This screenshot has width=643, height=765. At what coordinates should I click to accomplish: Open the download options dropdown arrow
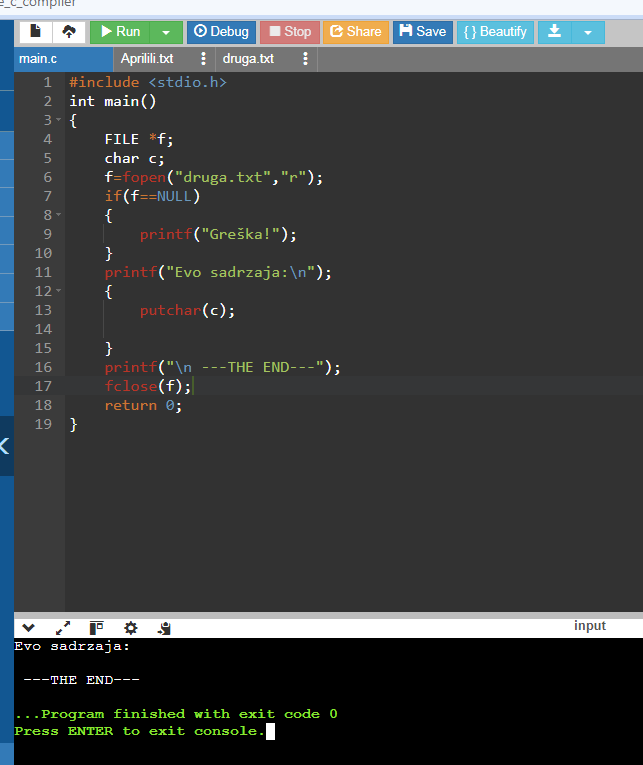[588, 32]
